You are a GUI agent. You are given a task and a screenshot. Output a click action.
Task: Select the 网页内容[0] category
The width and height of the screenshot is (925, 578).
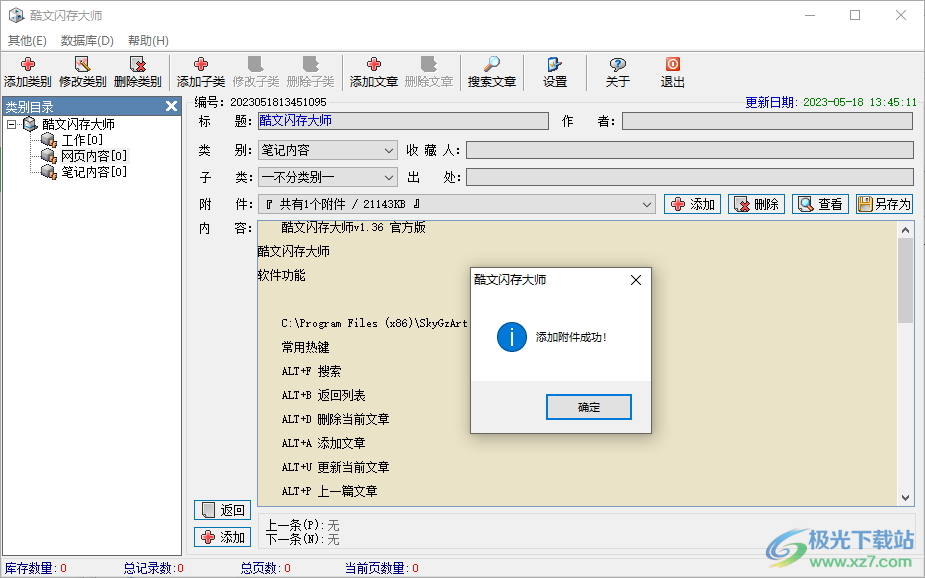click(x=94, y=156)
